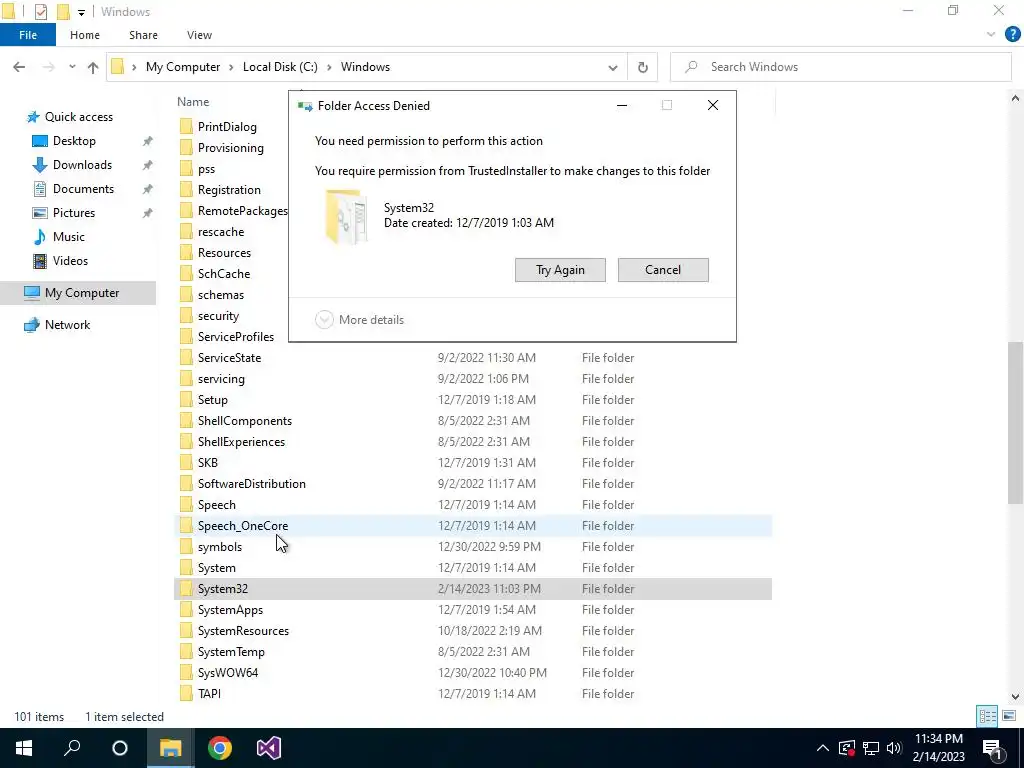Viewport: 1024px width, 768px height.
Task: Select My Computer in navigation pane
Action: pos(78,293)
